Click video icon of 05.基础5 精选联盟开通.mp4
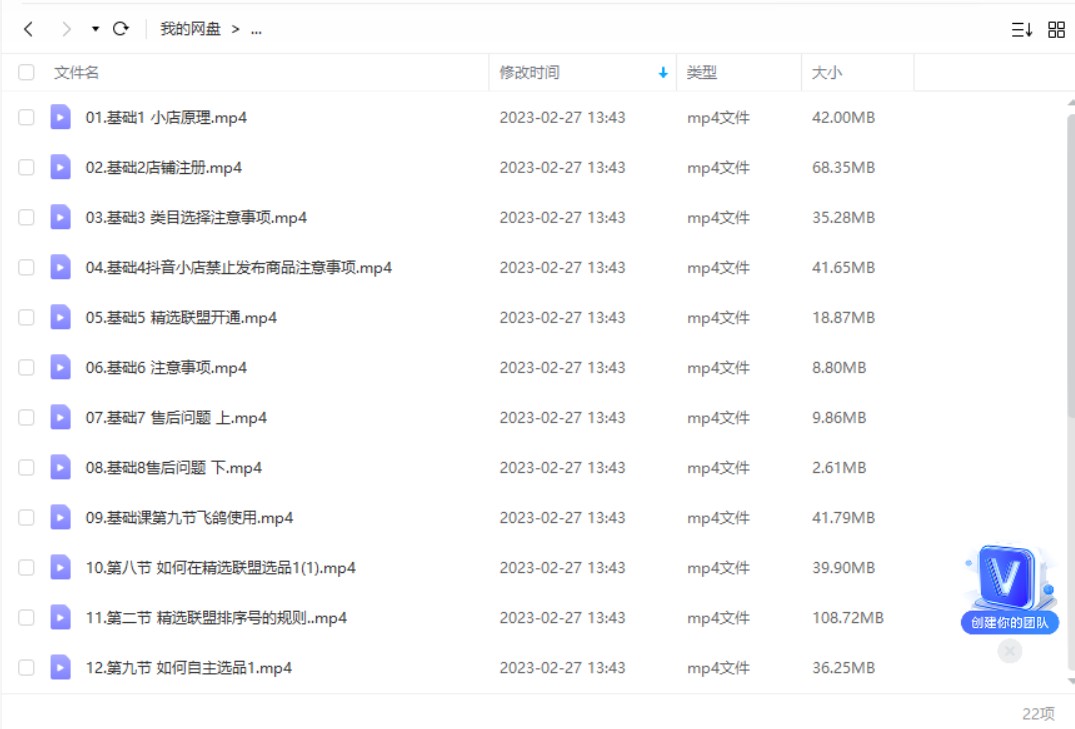This screenshot has height=729, width=1075. 60,318
